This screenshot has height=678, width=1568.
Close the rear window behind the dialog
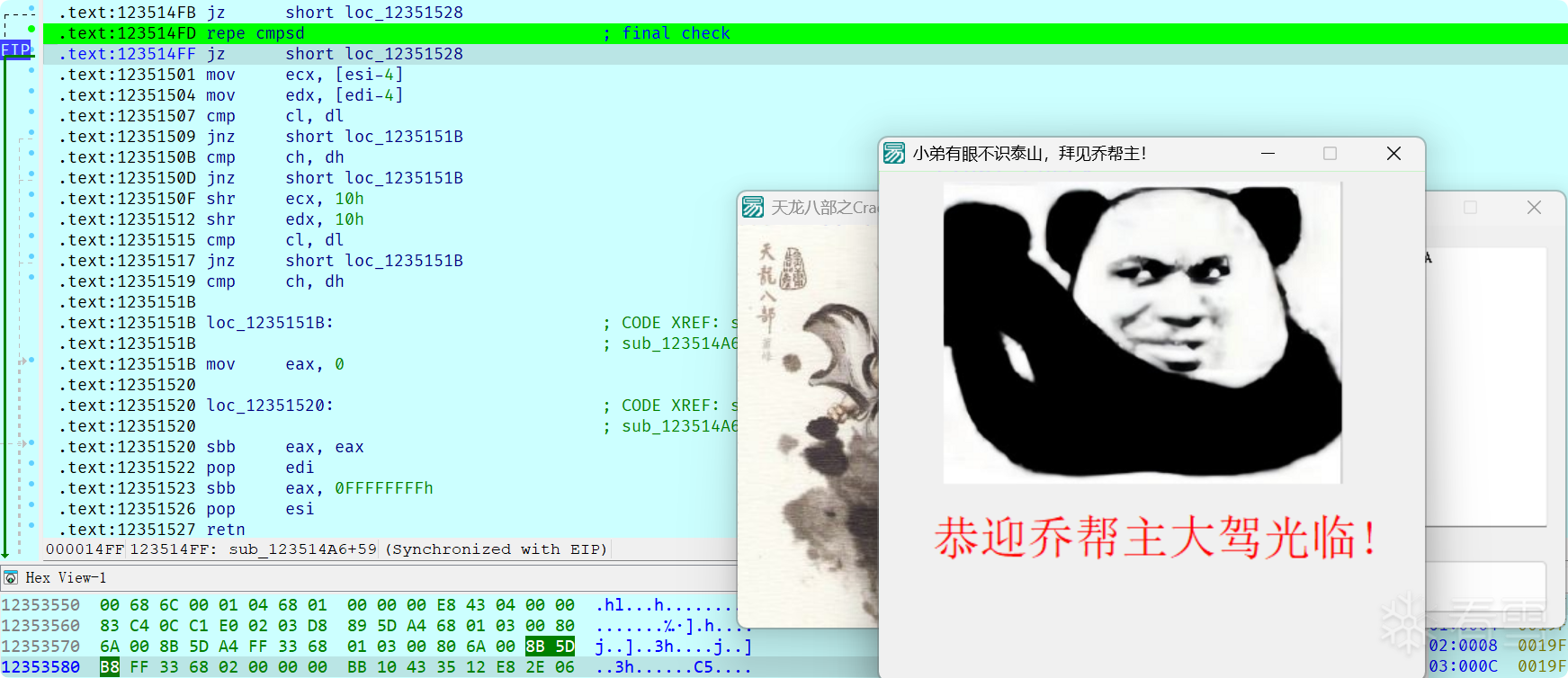[x=1534, y=208]
